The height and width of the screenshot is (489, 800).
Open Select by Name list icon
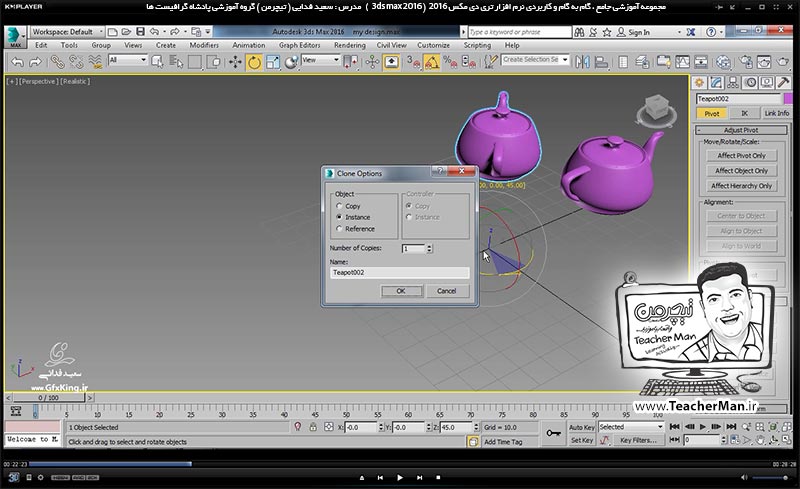pos(176,62)
